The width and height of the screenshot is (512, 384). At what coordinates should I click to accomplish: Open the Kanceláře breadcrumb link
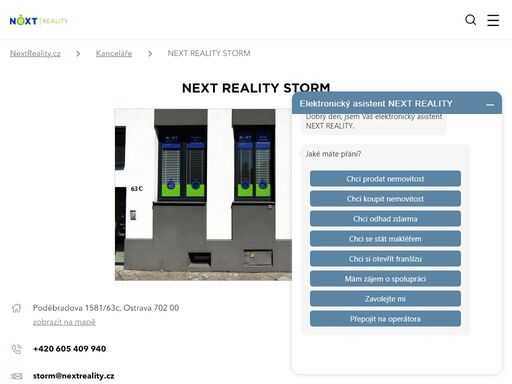[x=114, y=53]
